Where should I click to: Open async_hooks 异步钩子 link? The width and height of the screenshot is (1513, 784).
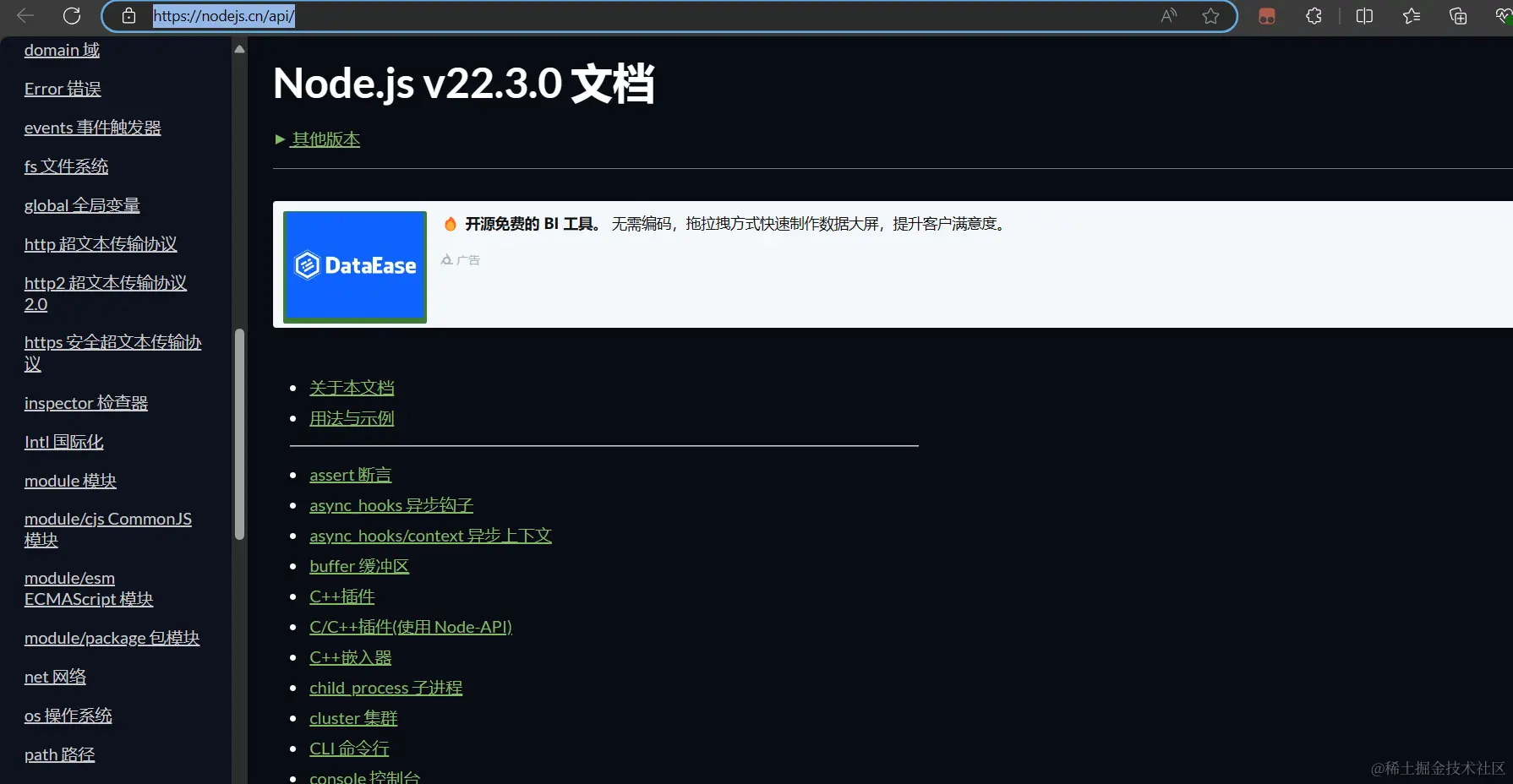tap(391, 505)
